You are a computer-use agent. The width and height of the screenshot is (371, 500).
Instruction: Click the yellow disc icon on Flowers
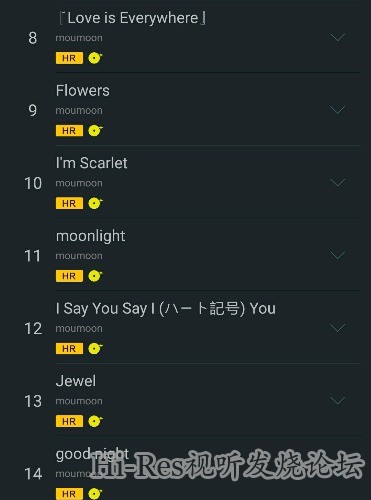(x=95, y=131)
